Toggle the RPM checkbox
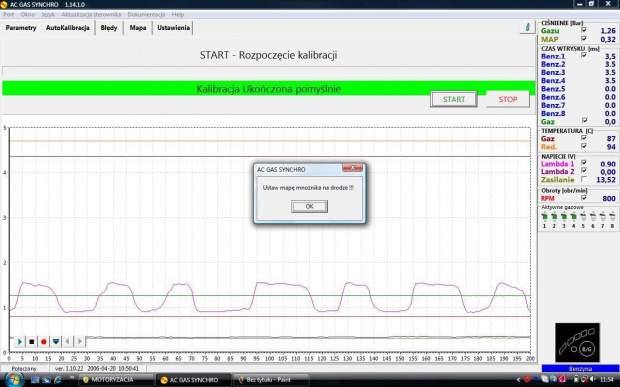The image size is (620, 387). tap(584, 198)
